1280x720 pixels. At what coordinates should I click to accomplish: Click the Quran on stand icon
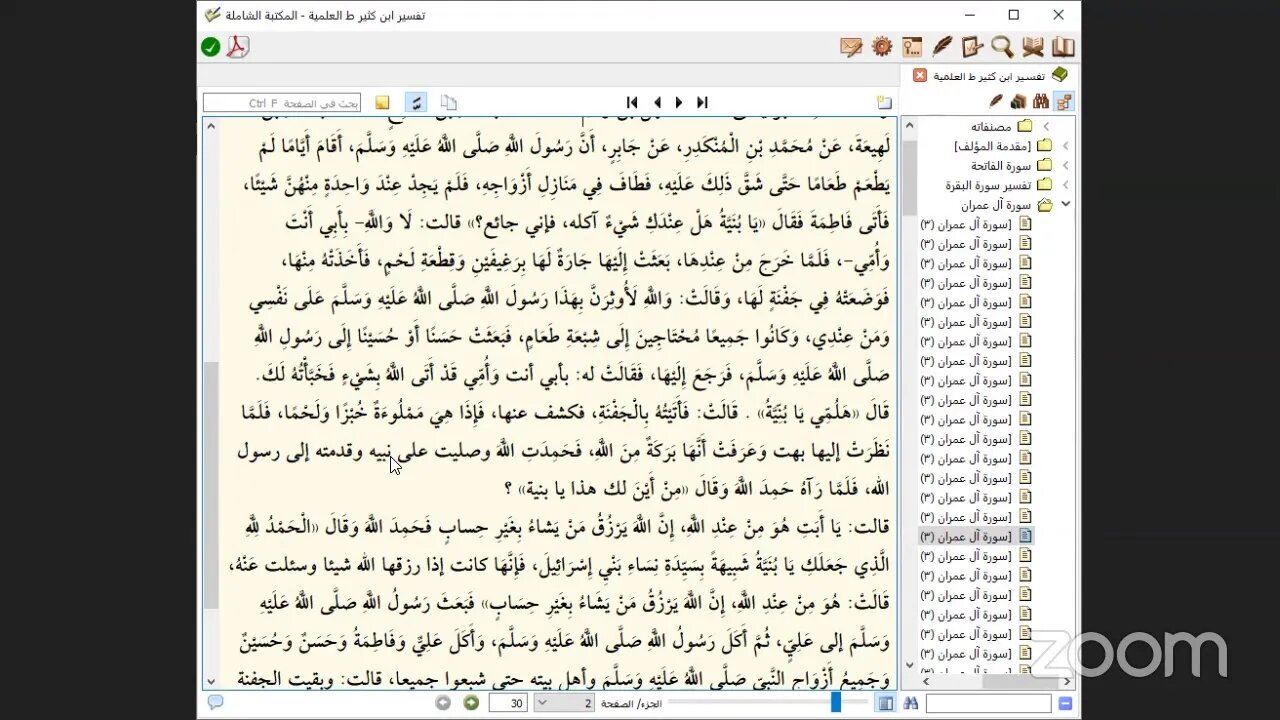[x=1033, y=47]
